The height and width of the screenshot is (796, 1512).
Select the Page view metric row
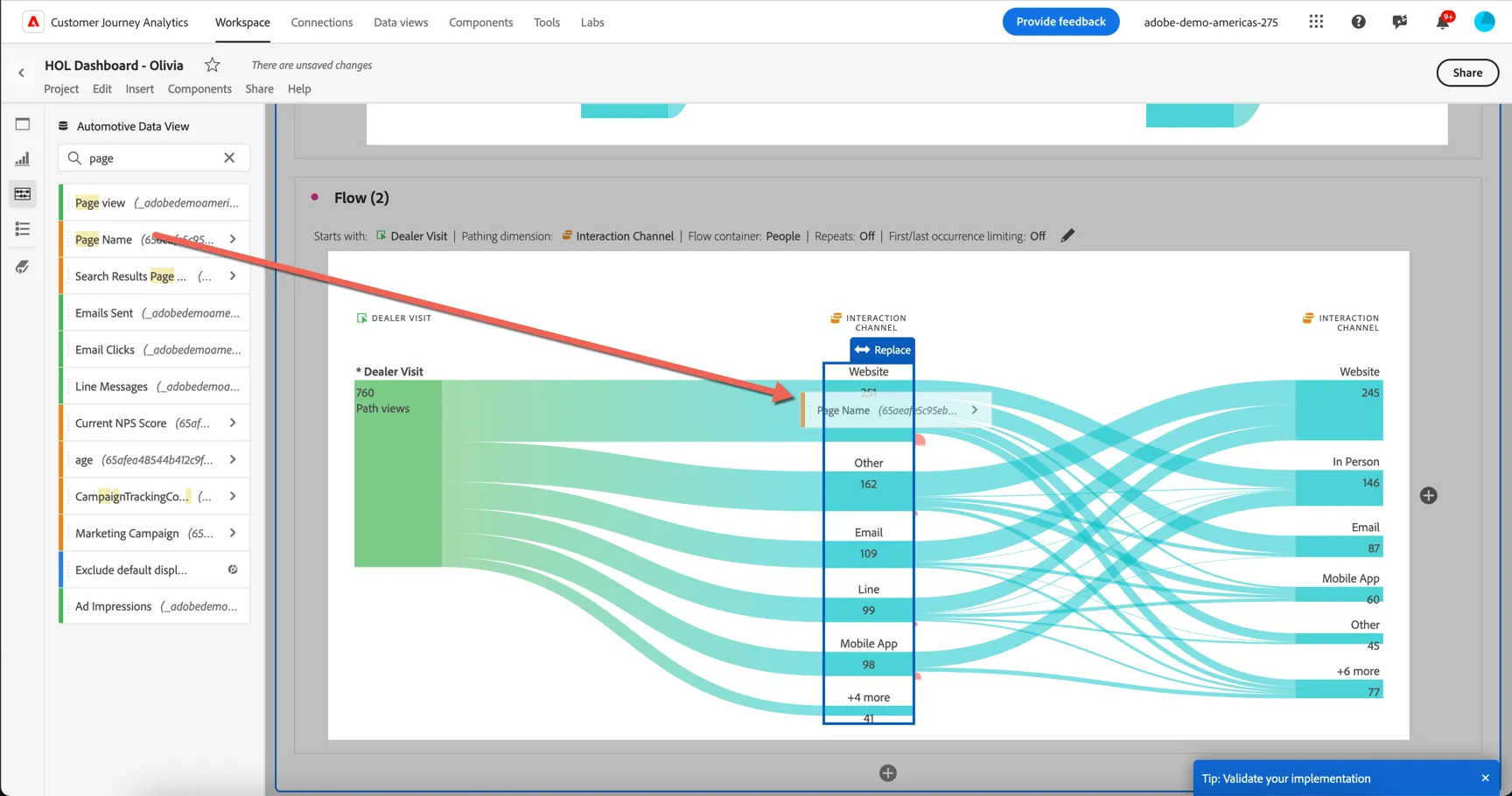(x=155, y=203)
